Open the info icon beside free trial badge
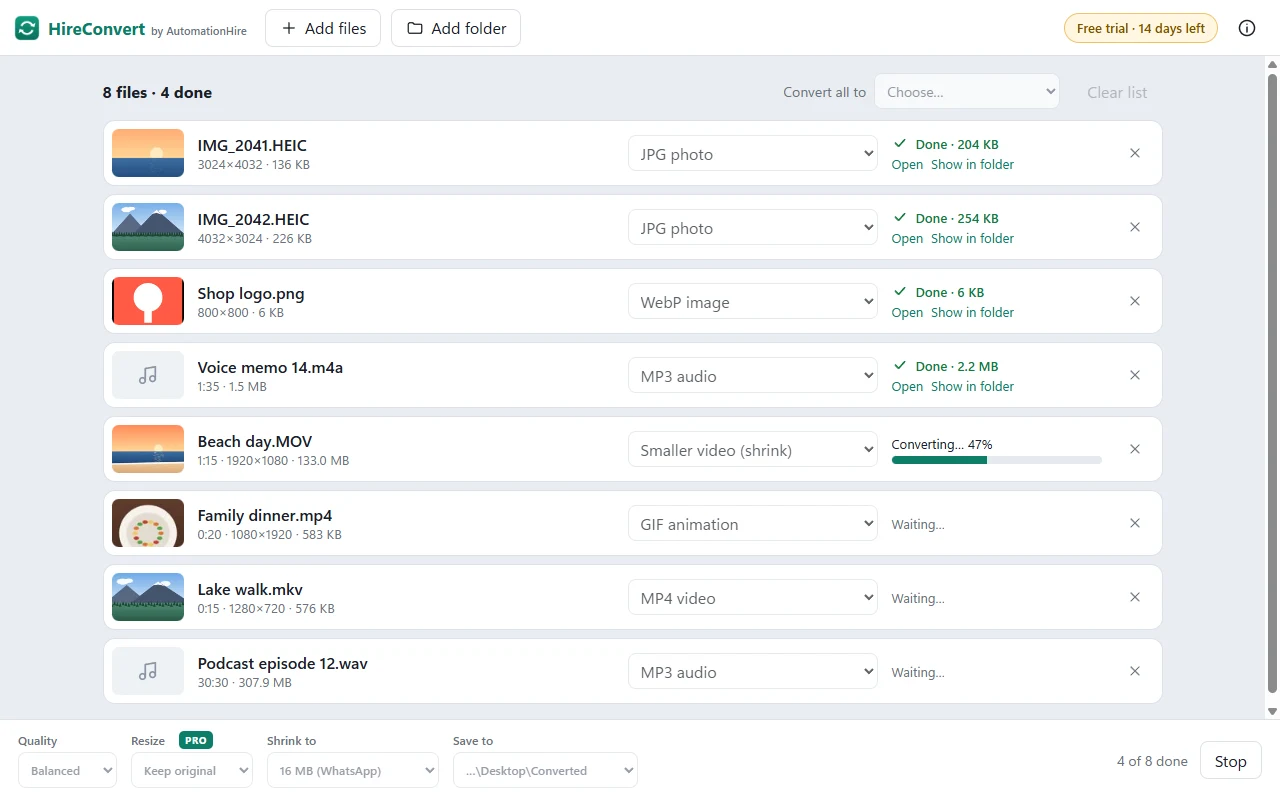 coord(1247,28)
